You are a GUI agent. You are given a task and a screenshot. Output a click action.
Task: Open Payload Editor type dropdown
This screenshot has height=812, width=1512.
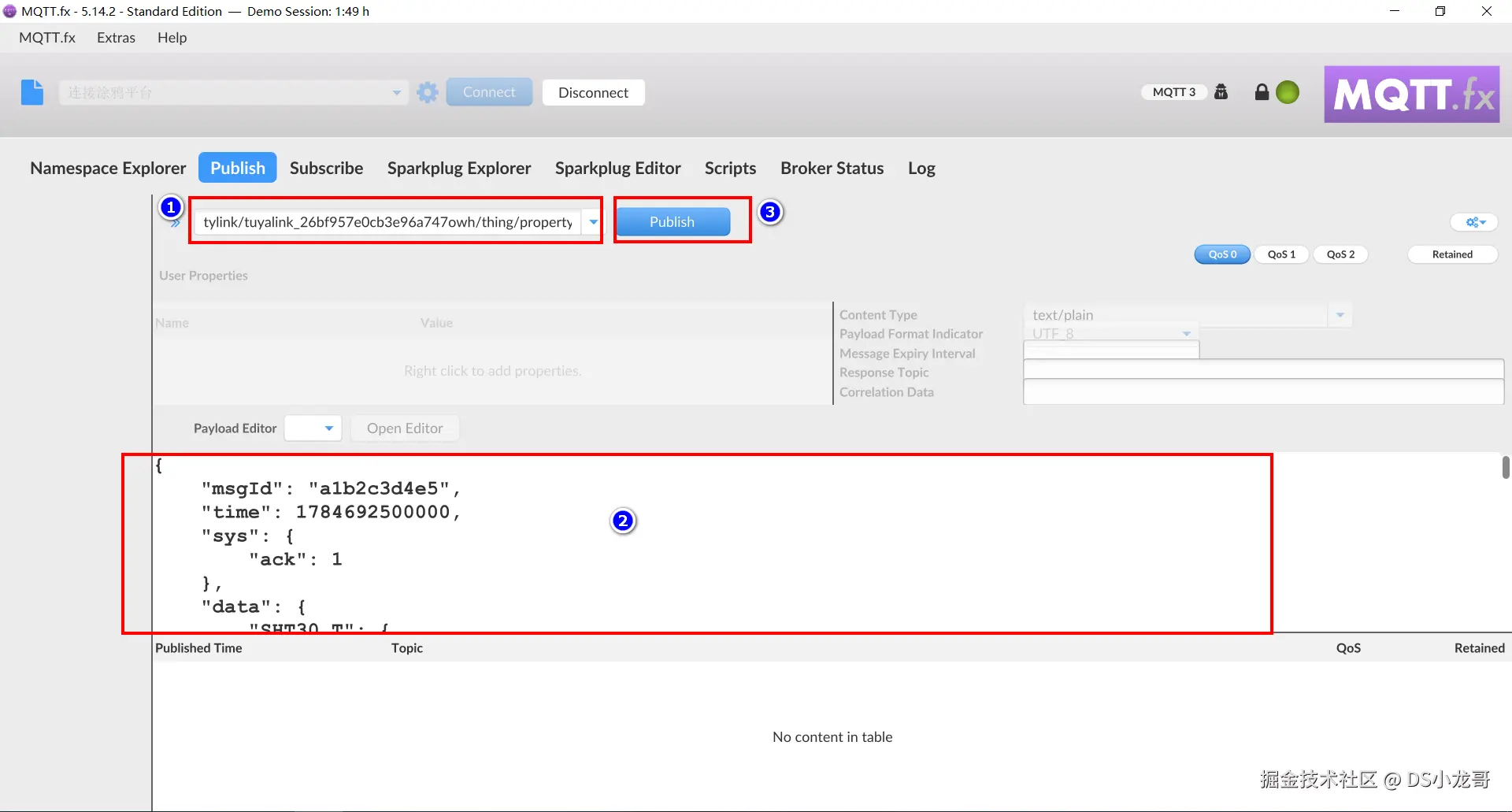tap(313, 428)
